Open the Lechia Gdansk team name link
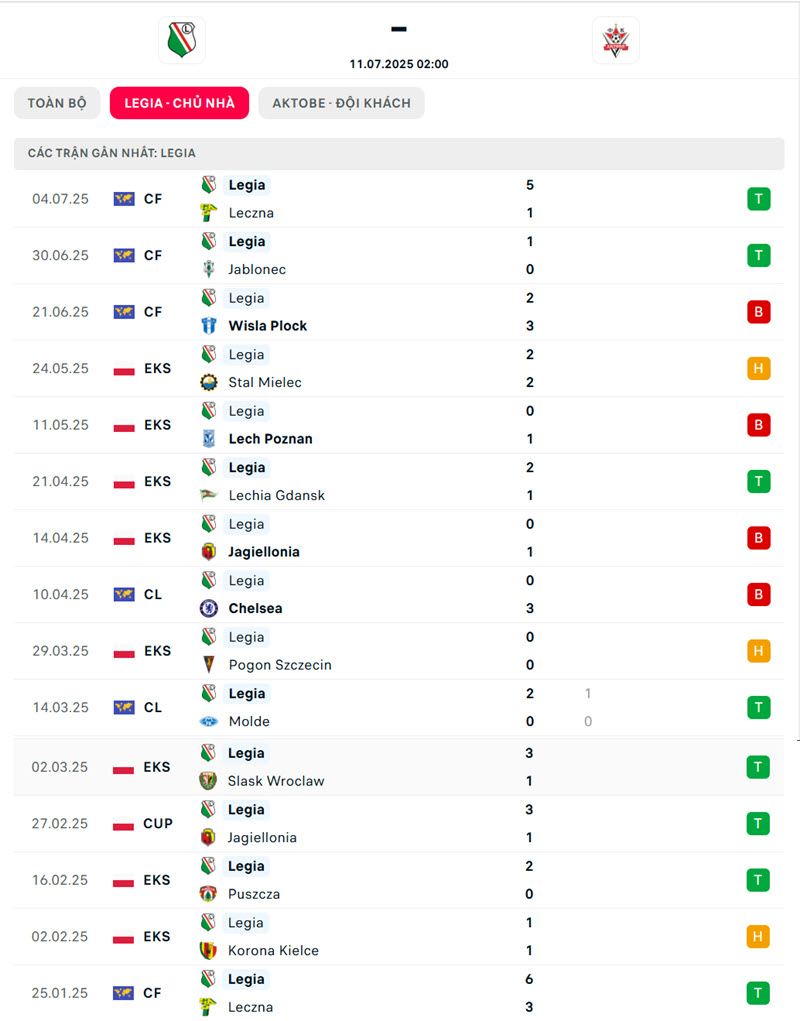 277,496
